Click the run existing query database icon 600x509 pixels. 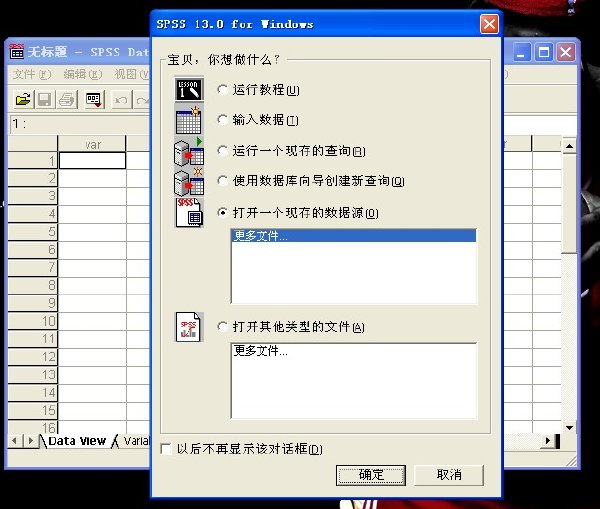point(189,151)
